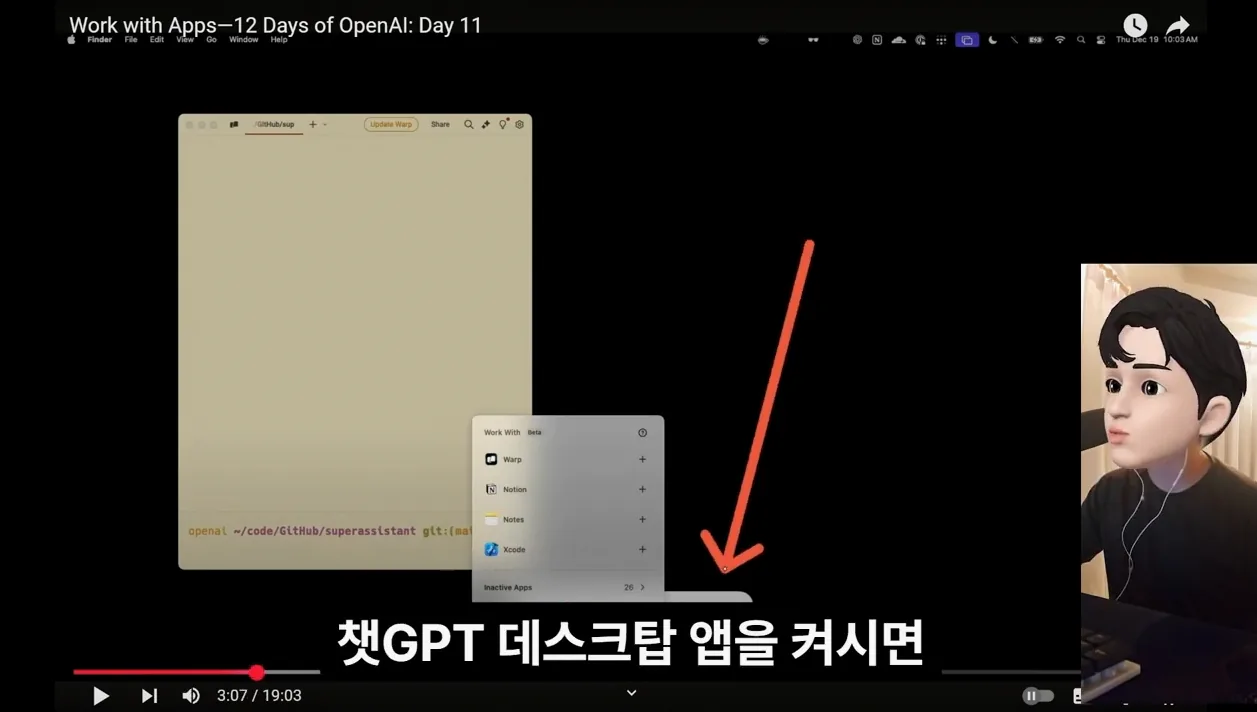Click the Xcode app icon in Work With
The height and width of the screenshot is (712, 1257).
click(x=491, y=550)
